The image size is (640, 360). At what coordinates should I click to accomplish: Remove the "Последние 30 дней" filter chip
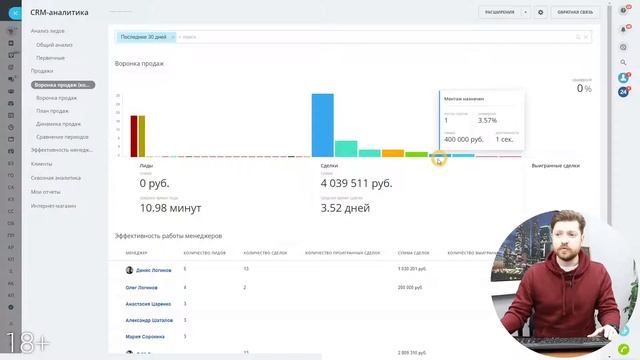[173, 37]
